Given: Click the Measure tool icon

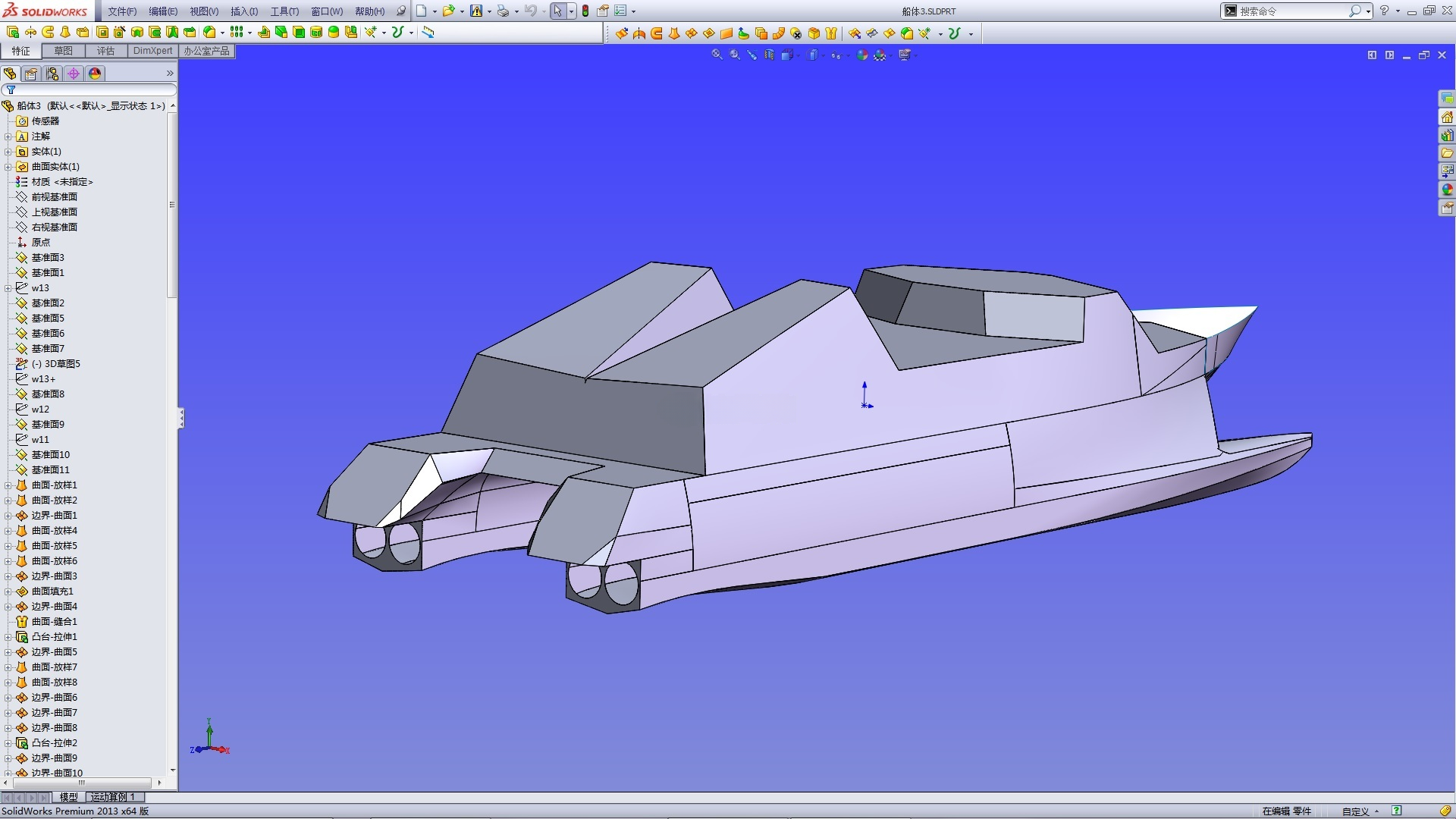Looking at the screenshot, I should (x=428, y=32).
